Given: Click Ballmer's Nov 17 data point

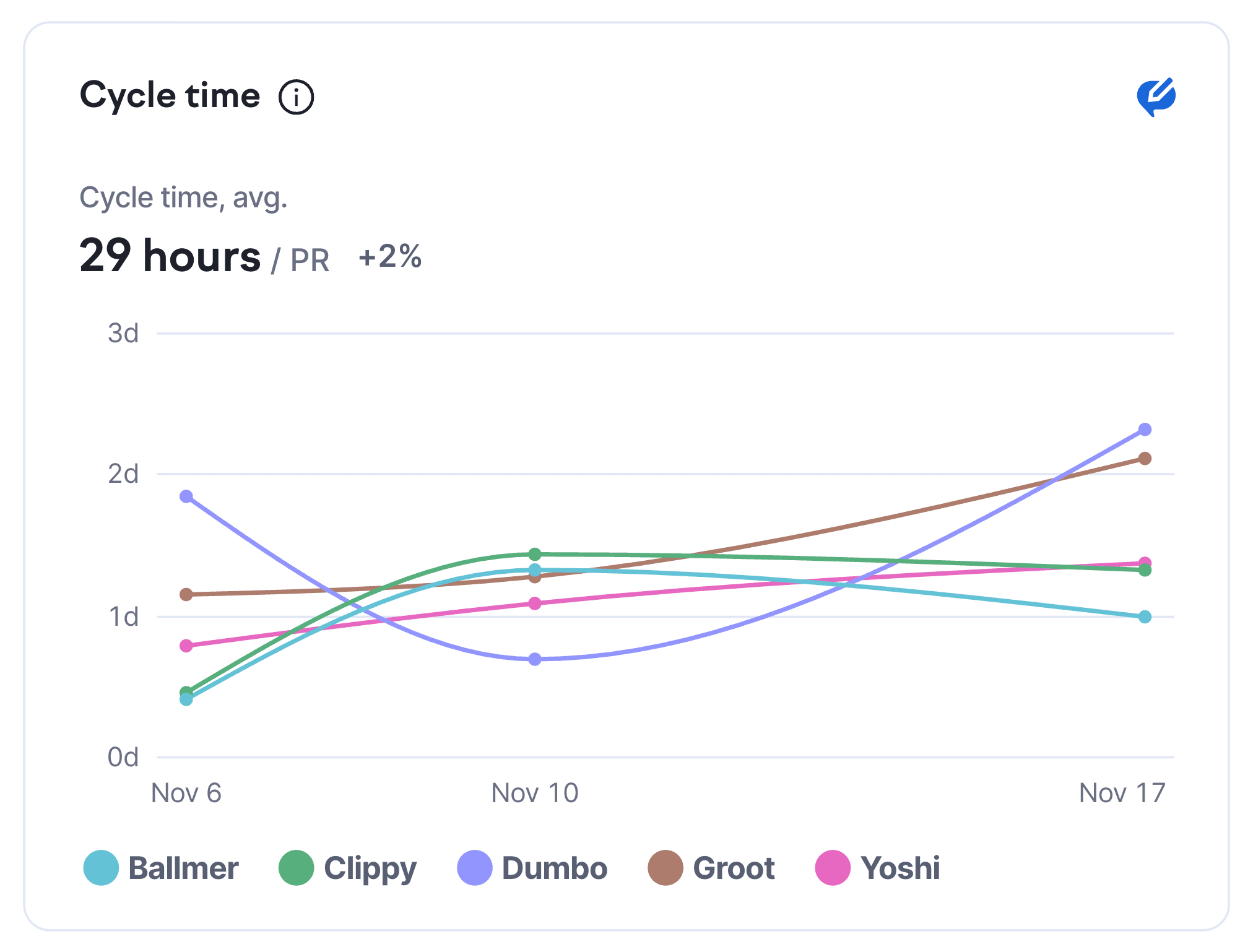Looking at the screenshot, I should pyautogui.click(x=1145, y=617).
